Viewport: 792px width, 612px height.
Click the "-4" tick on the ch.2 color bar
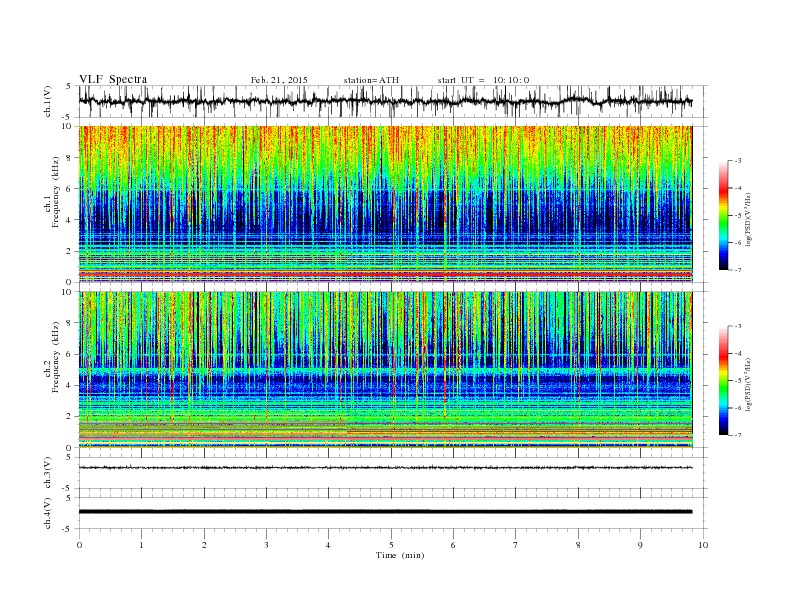(738, 353)
